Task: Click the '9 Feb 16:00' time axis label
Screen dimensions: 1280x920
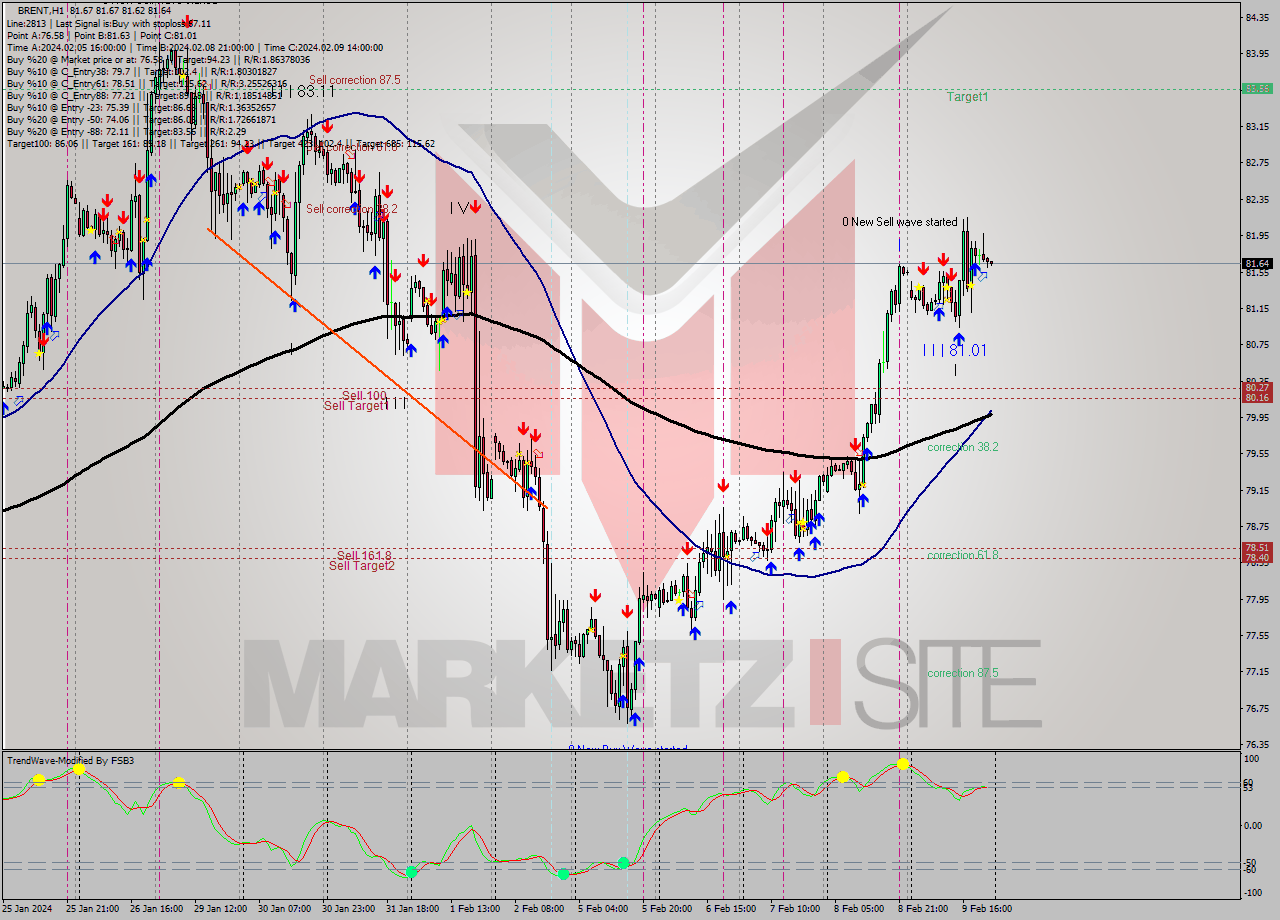Action: pyautogui.click(x=986, y=909)
